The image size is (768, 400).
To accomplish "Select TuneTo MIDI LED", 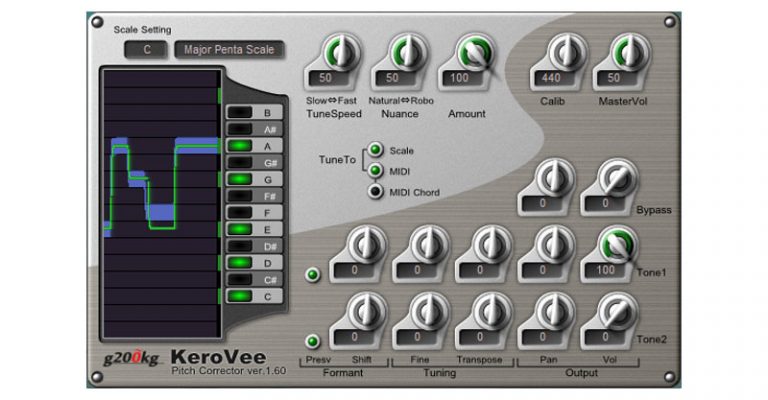I will (376, 170).
